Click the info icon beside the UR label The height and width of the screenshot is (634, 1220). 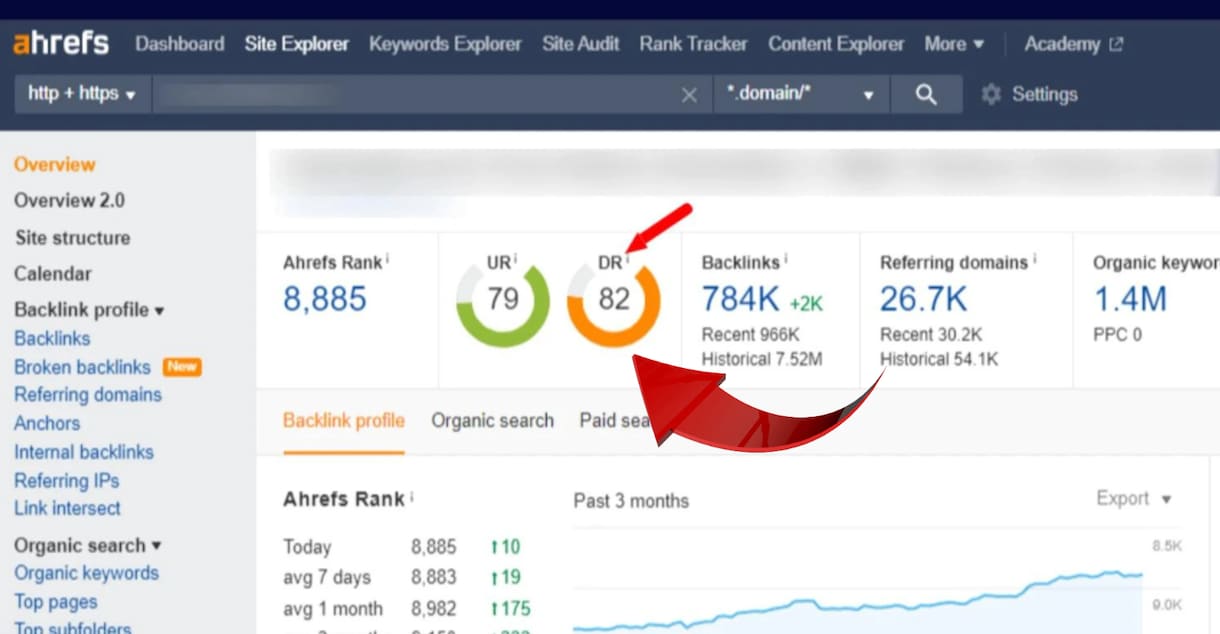tap(516, 260)
